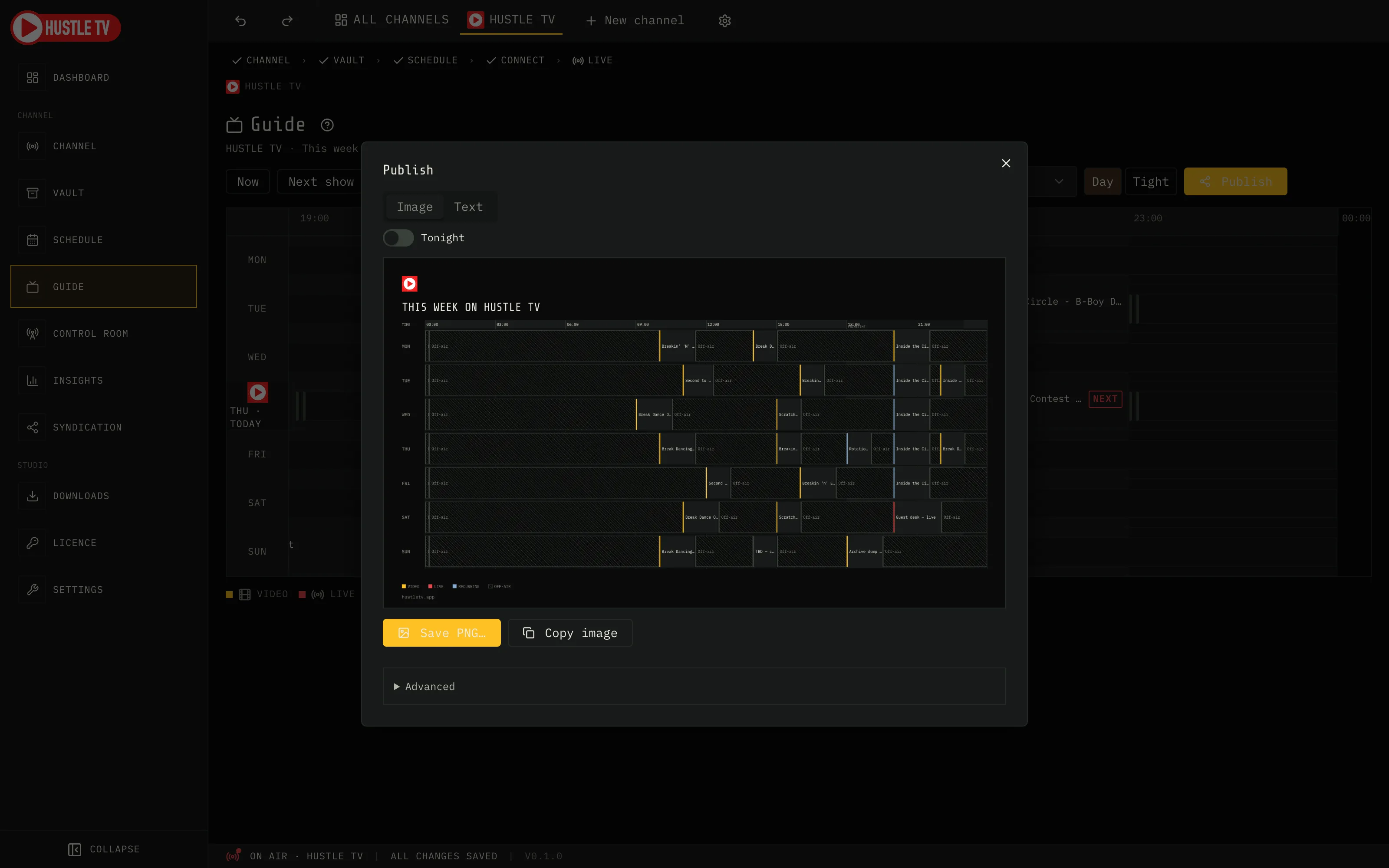Toggle the Tonight switch
The height and width of the screenshot is (868, 1389).
(398, 238)
